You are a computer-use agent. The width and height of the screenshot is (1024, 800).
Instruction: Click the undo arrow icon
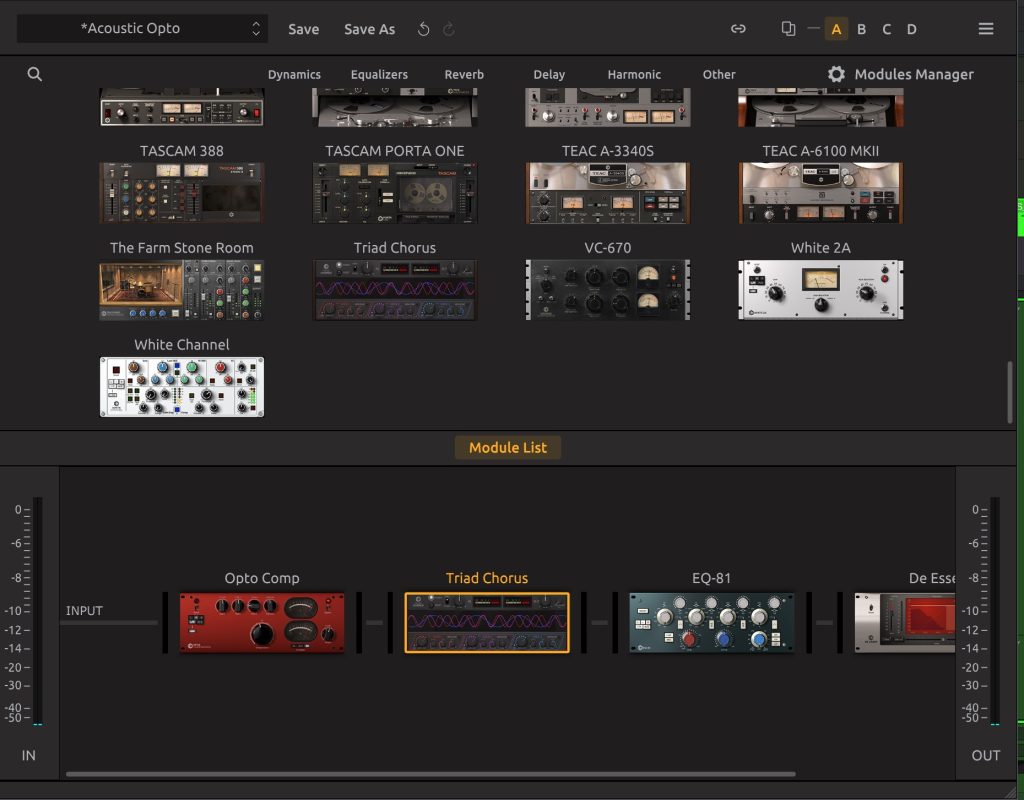[424, 29]
